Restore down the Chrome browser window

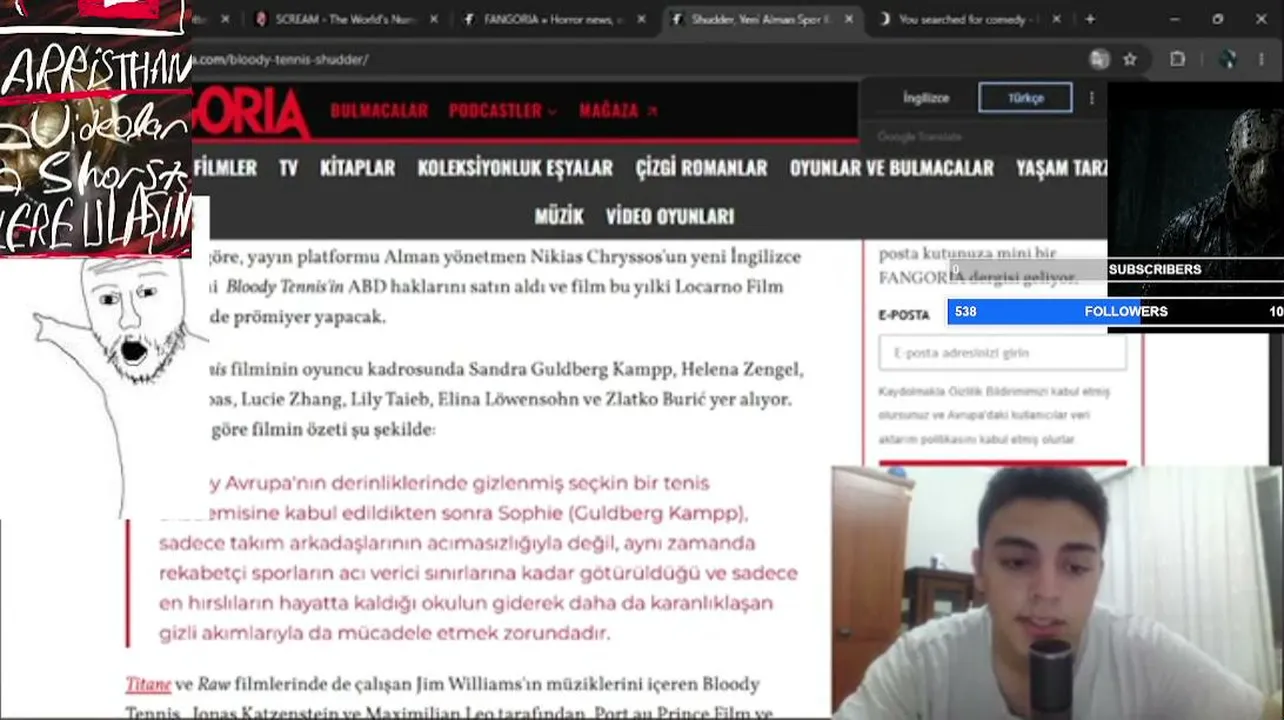coord(1218,19)
